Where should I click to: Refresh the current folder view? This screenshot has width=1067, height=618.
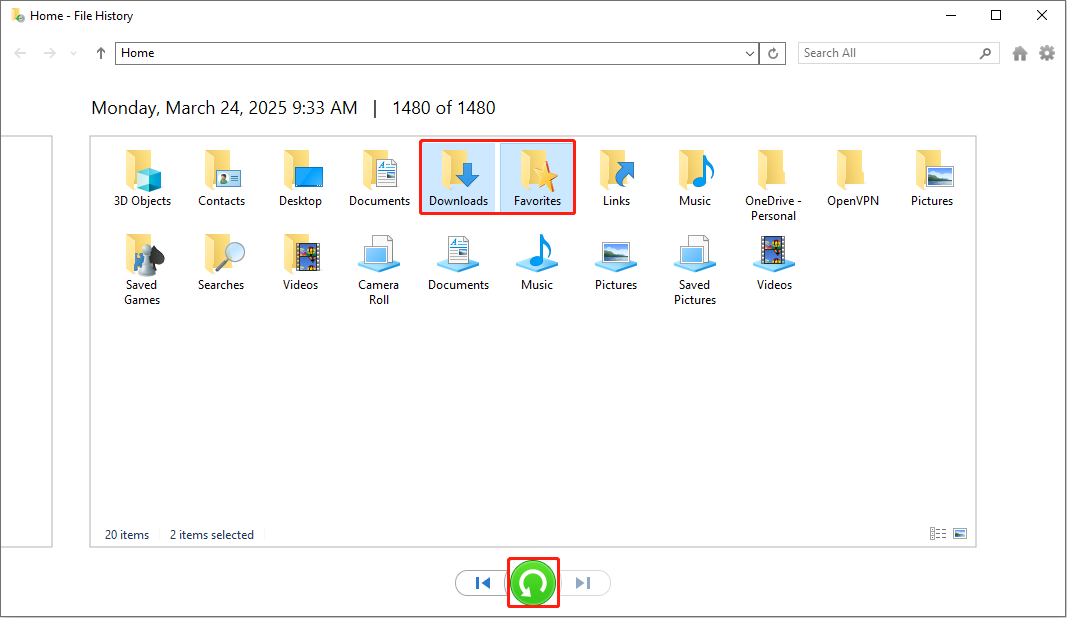click(x=773, y=53)
